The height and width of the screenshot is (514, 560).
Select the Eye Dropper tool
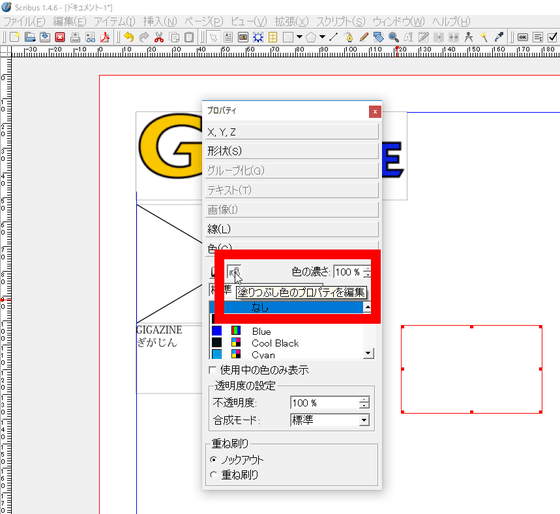click(x=499, y=37)
